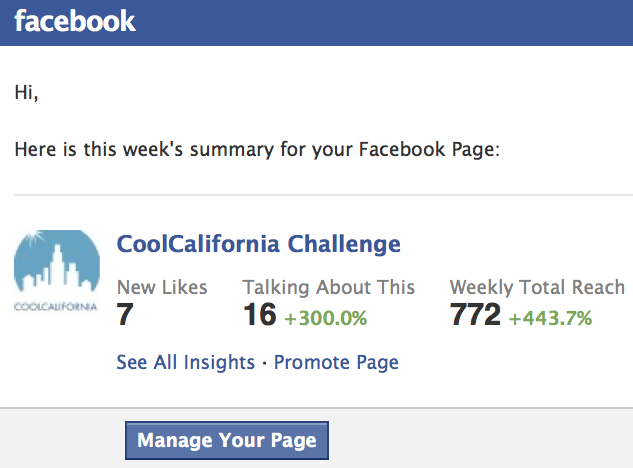Viewport: 633px width, 468px height.
Task: Select the Talking About This count 16
Action: click(x=259, y=316)
